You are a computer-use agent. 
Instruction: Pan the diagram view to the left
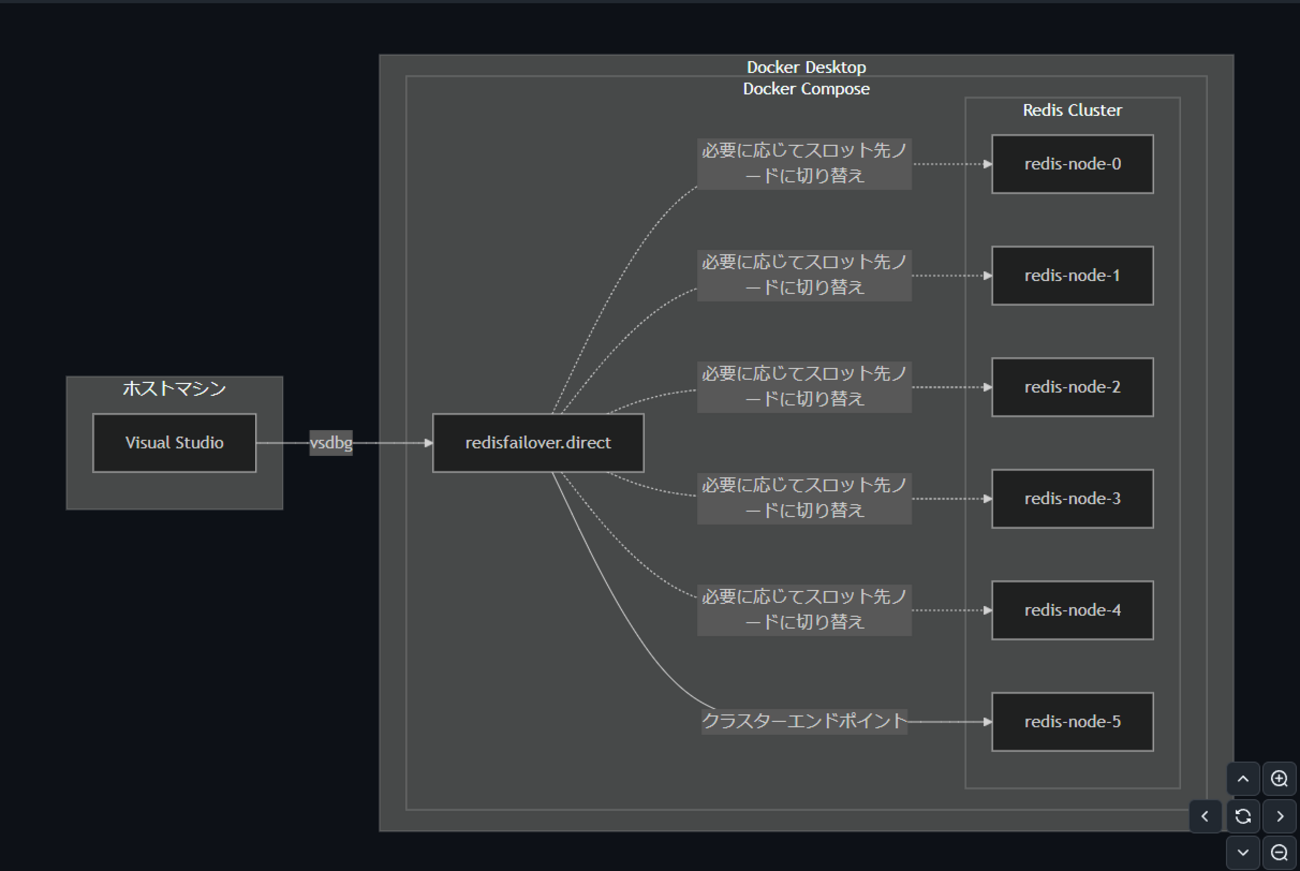click(1205, 816)
